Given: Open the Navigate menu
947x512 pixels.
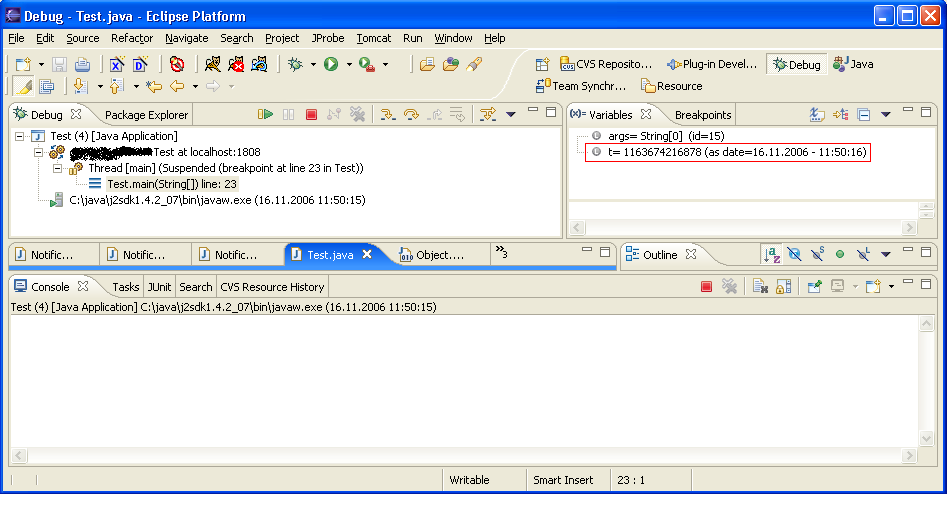Looking at the screenshot, I should (x=187, y=38).
